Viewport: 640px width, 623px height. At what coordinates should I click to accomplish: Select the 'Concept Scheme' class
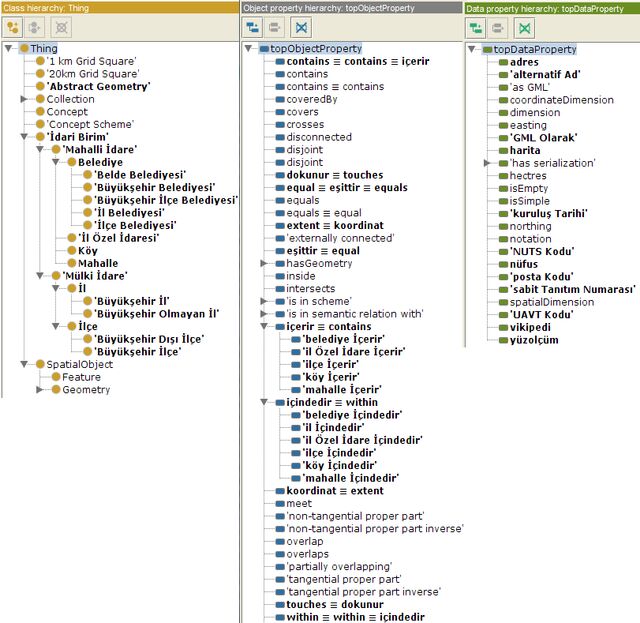85,124
